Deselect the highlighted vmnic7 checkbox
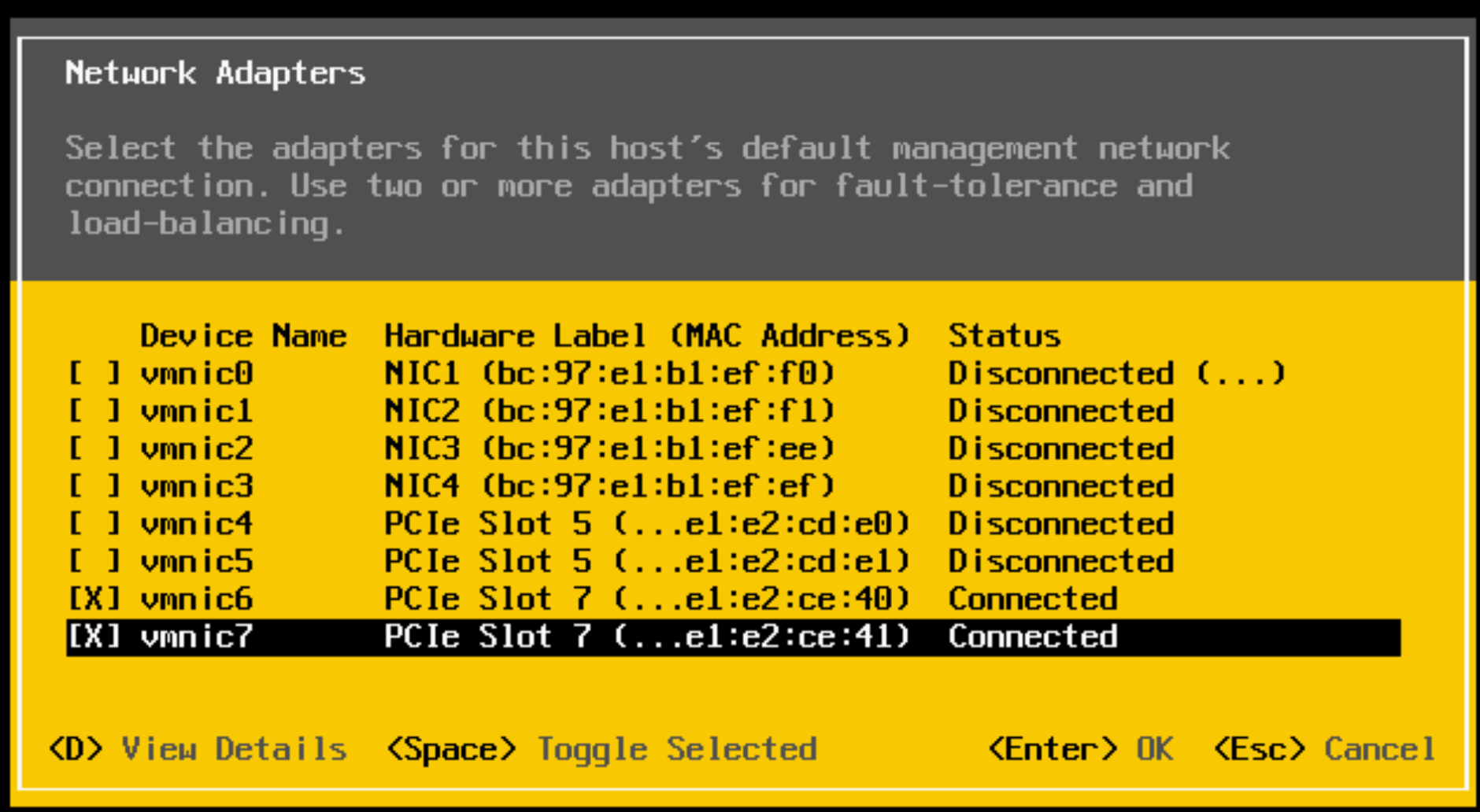The image size is (1480, 812). point(94,637)
